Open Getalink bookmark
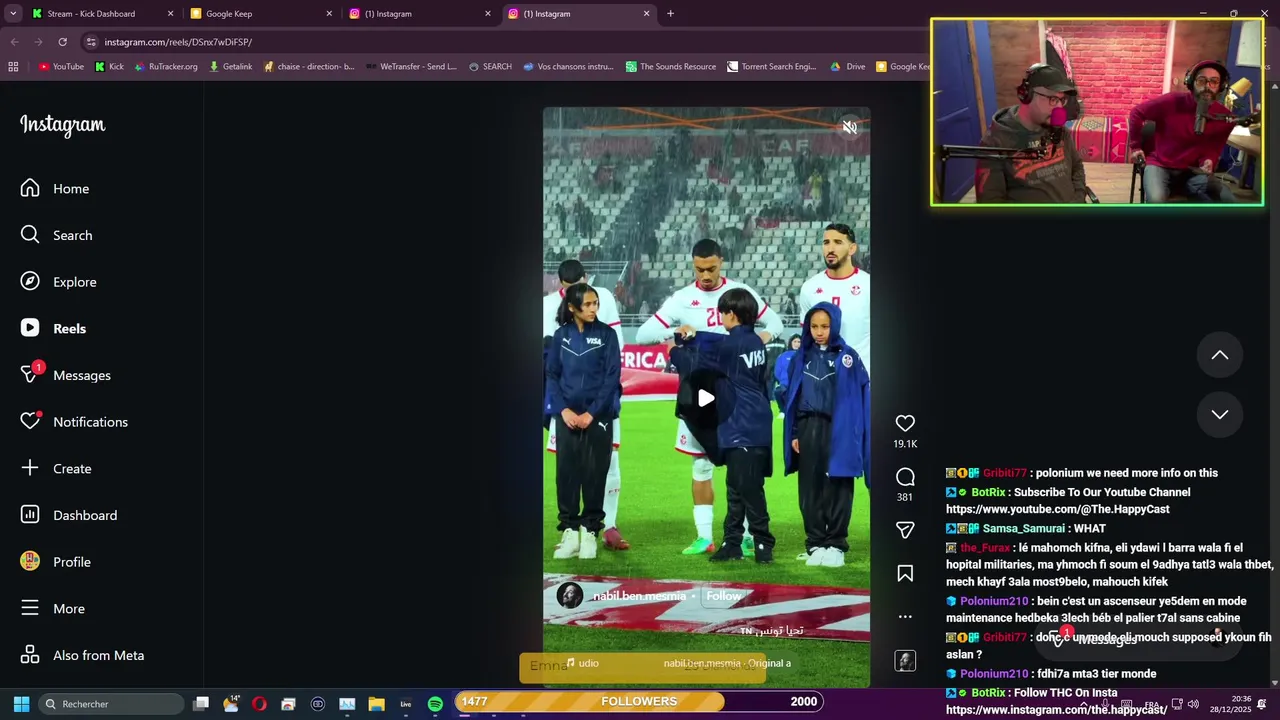This screenshot has height=720, width=1280. 230,67
